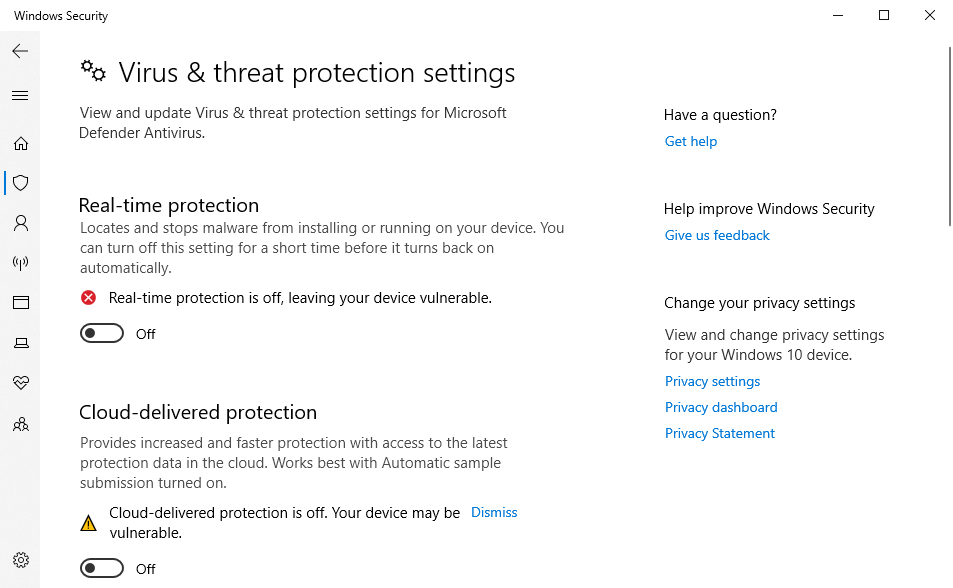Screen dimensions: 953x588
Task: Go back using the back arrow
Action: (x=20, y=51)
